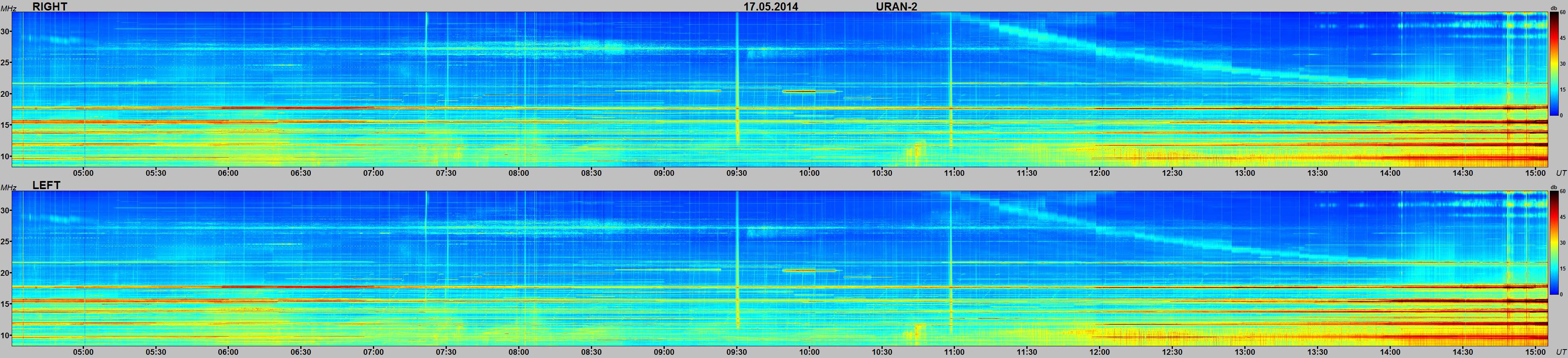The height and width of the screenshot is (358, 1568).
Task: Click the 20 MHz tick on RIGHT panel
Action: [x=5, y=94]
